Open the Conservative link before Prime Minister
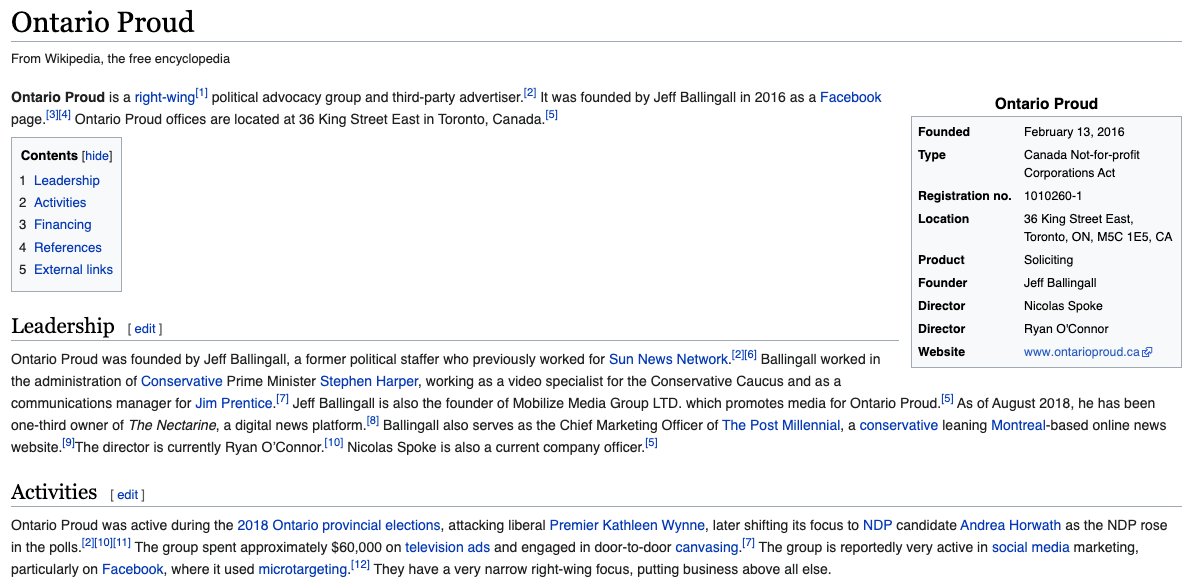This screenshot has height=588, width=1189. [182, 381]
